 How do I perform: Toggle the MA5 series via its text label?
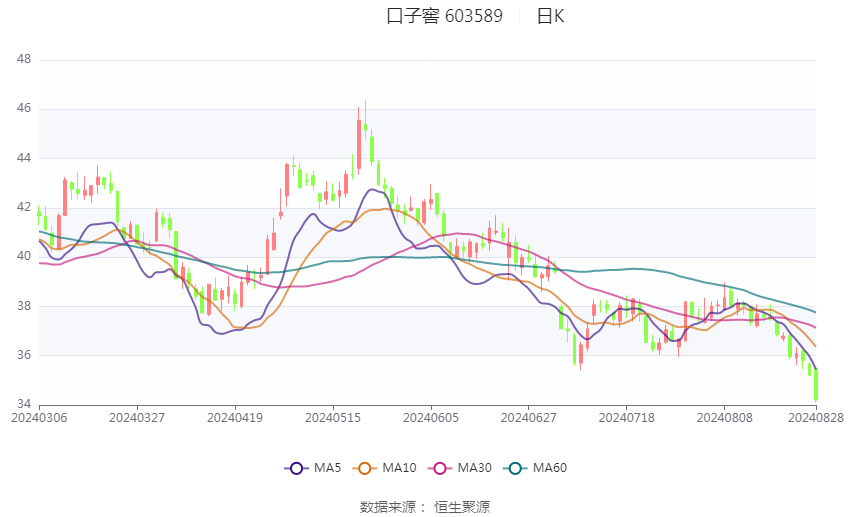pyautogui.click(x=328, y=468)
